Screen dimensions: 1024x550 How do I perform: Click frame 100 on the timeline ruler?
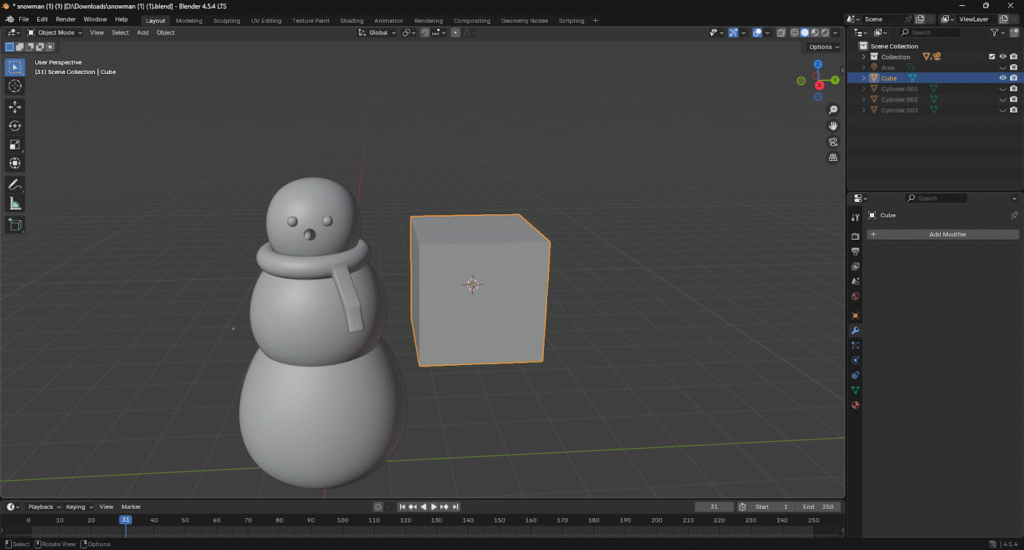tap(342, 520)
